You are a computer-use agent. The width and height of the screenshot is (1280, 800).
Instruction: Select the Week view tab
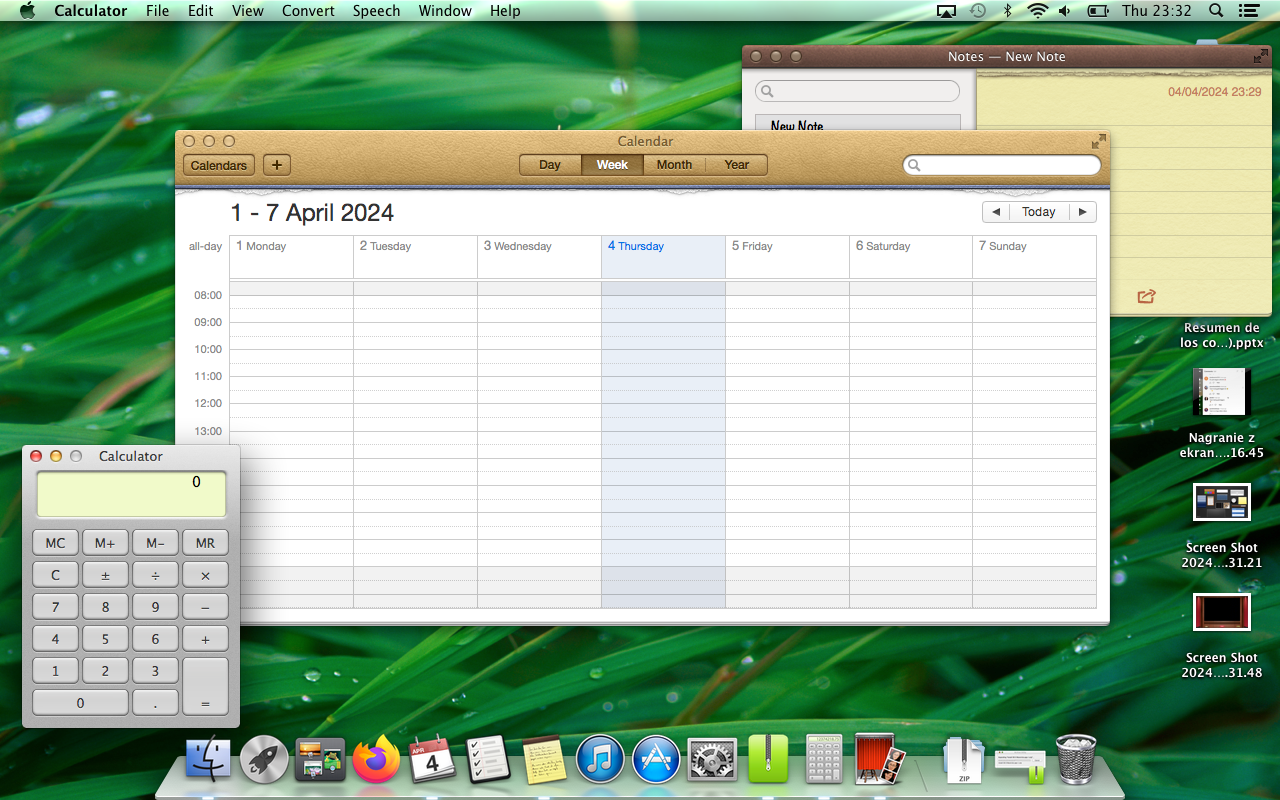pos(612,165)
